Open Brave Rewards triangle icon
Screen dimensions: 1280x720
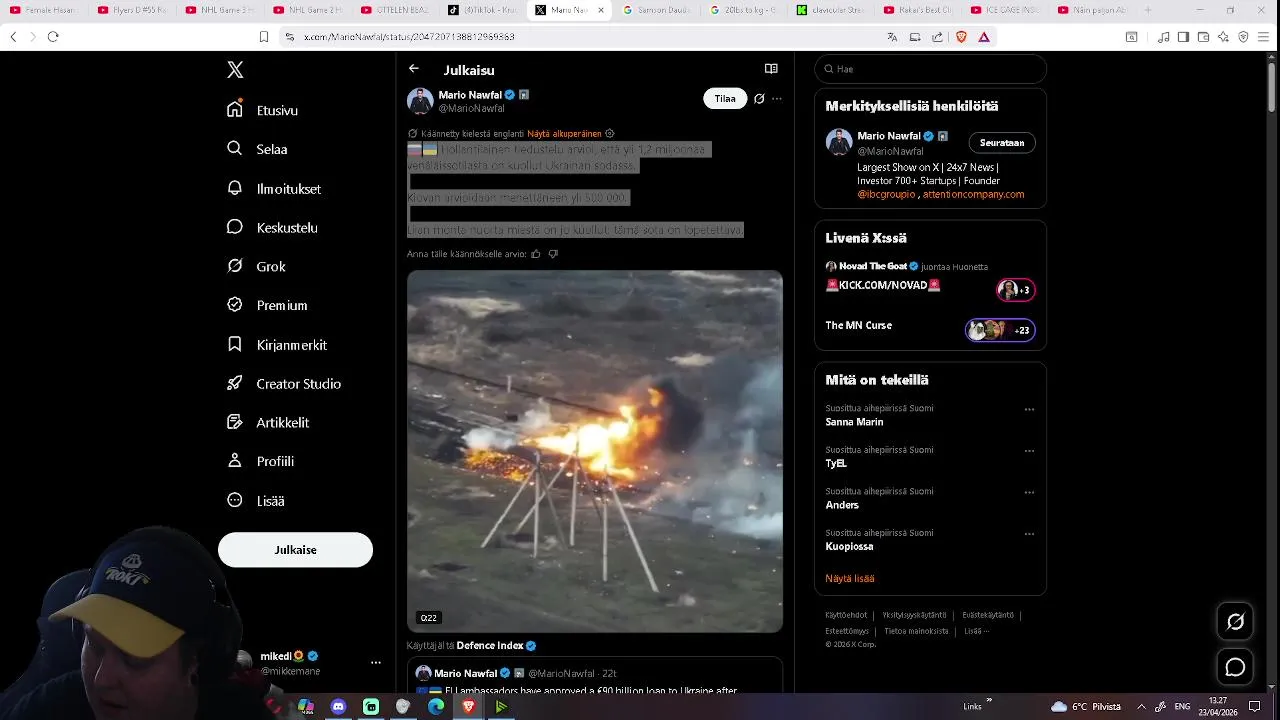[x=984, y=37]
